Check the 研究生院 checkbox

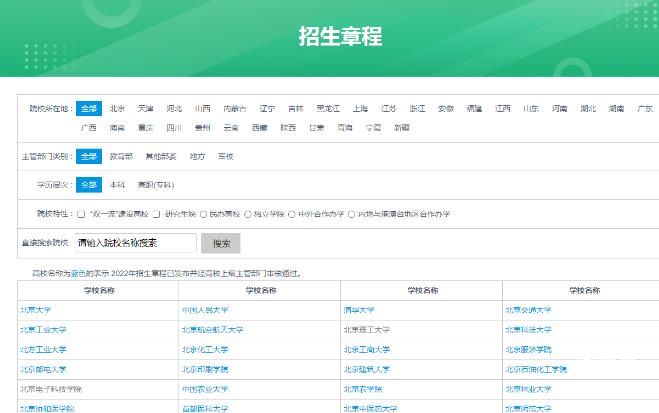[165, 214]
